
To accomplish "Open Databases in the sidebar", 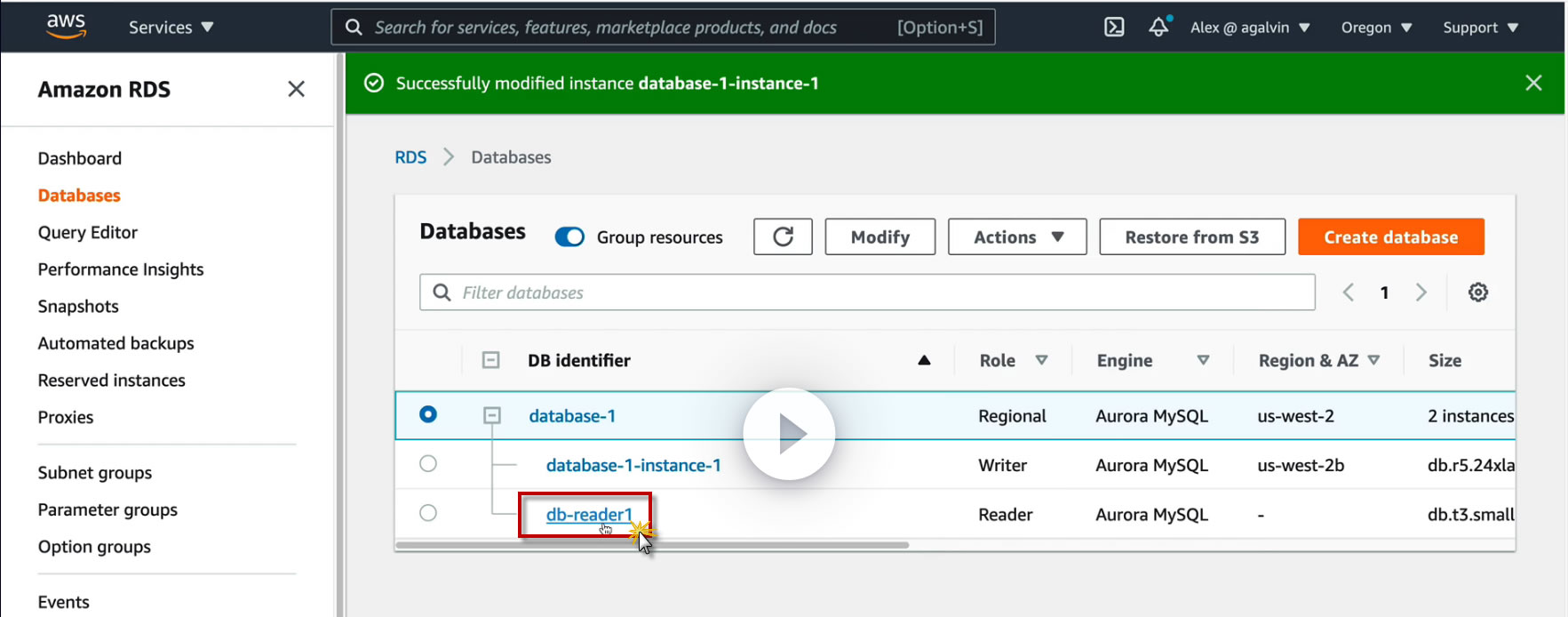I will [x=79, y=196].
